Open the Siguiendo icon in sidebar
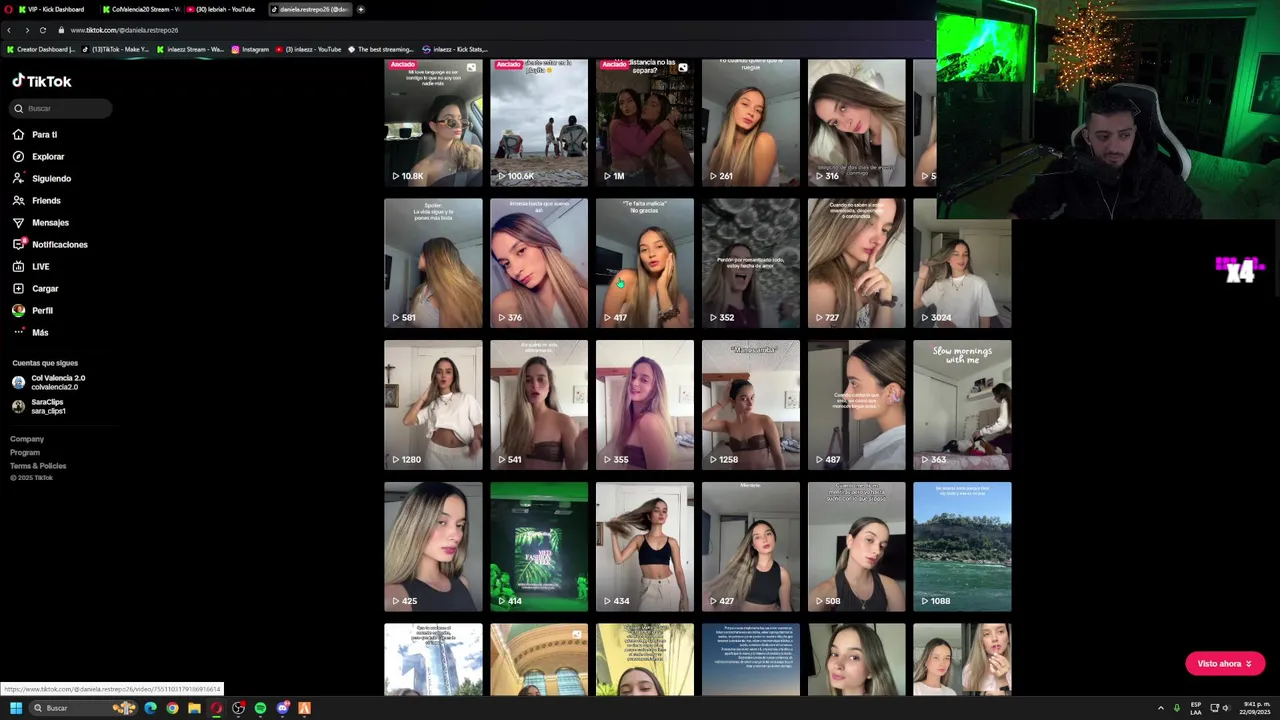This screenshot has width=1280, height=720. coord(18,178)
